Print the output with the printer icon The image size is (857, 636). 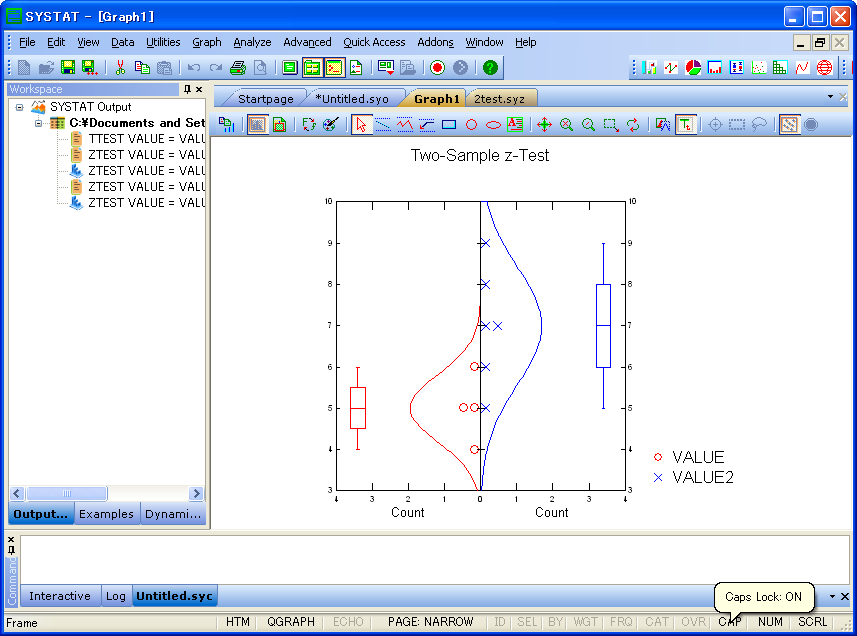click(x=238, y=68)
